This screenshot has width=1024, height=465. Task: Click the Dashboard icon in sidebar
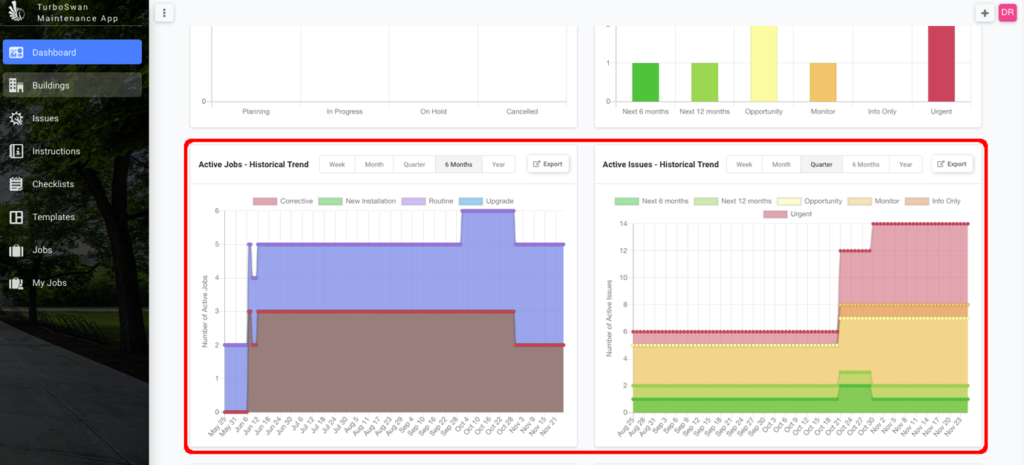[16, 52]
